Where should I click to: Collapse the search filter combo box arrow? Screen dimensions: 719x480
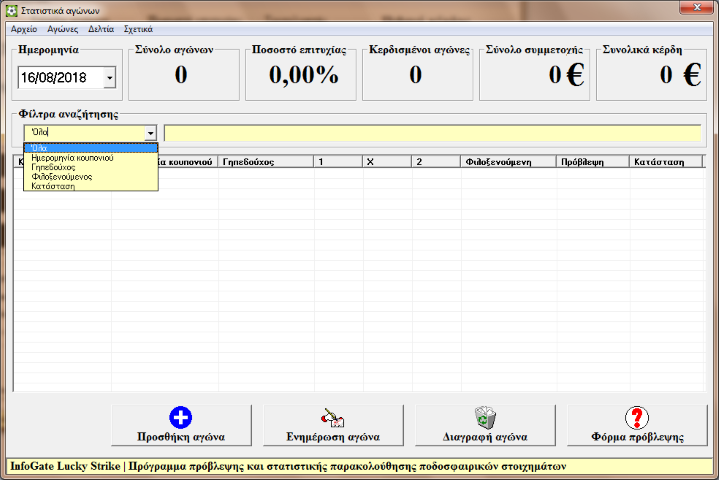pos(150,133)
